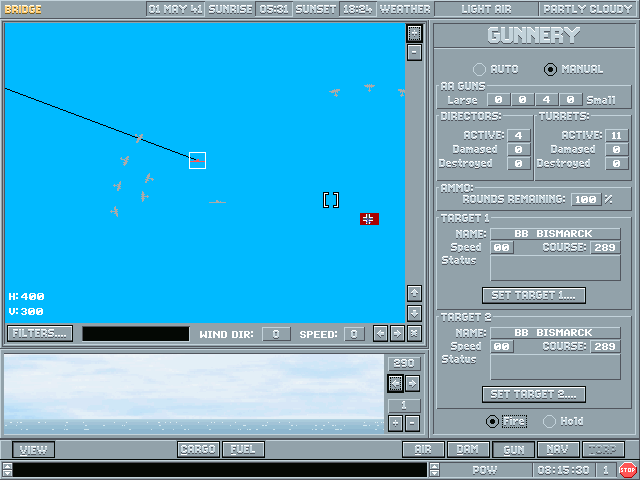Pan the map up with up arrow

414,293
